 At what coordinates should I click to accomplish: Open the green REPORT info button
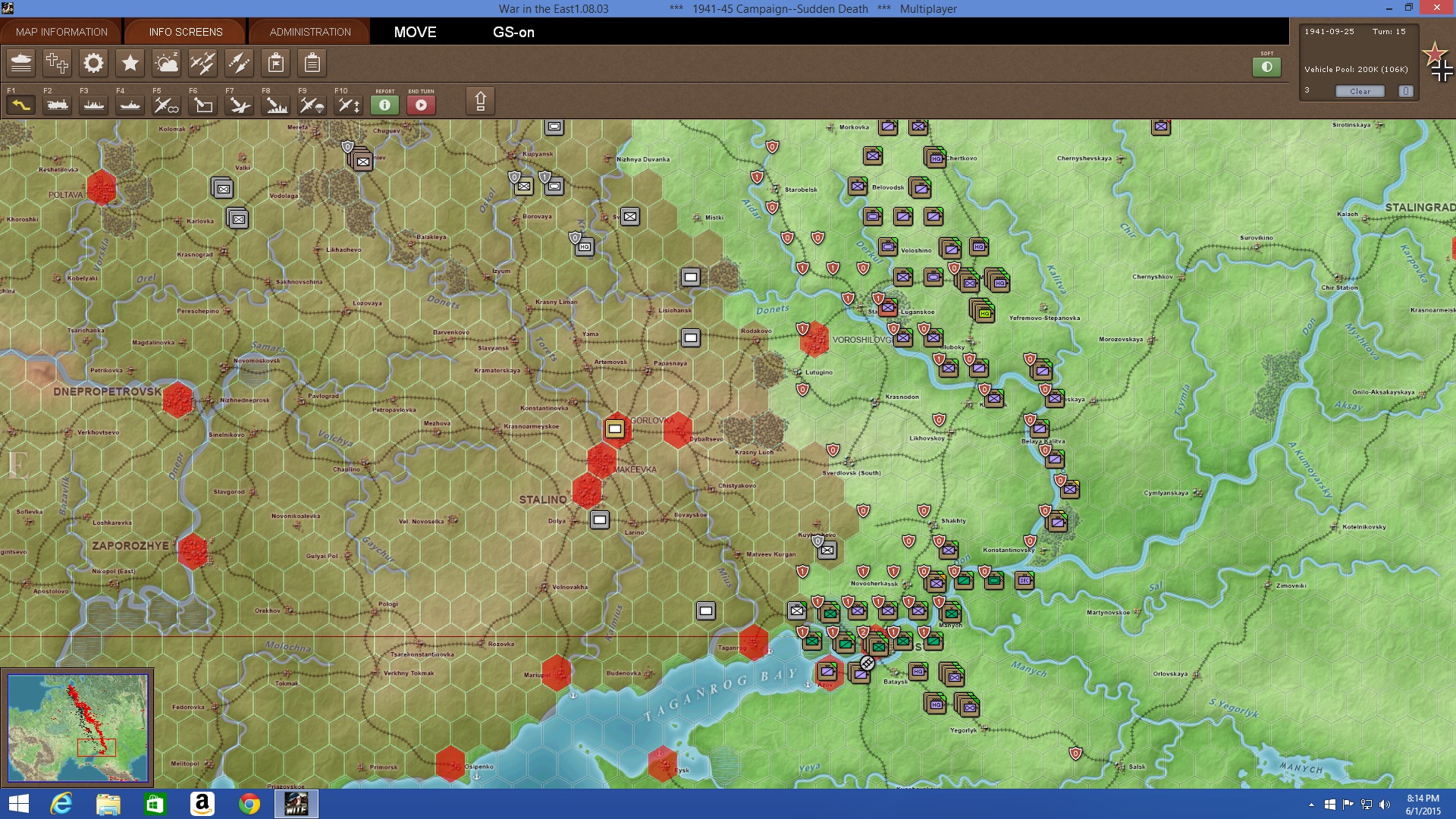[x=384, y=105]
